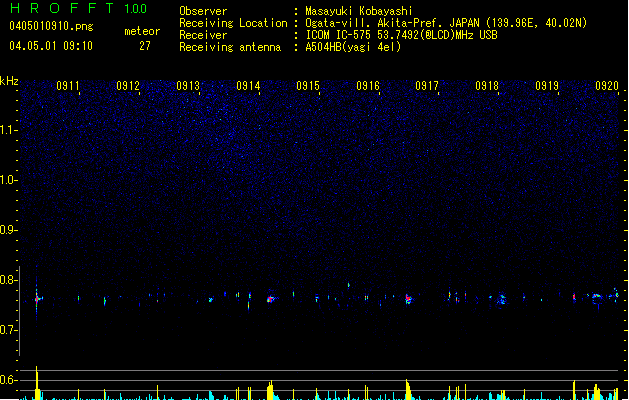
Task: Click the 0.9 kHz axis label
Action: [x=8, y=230]
